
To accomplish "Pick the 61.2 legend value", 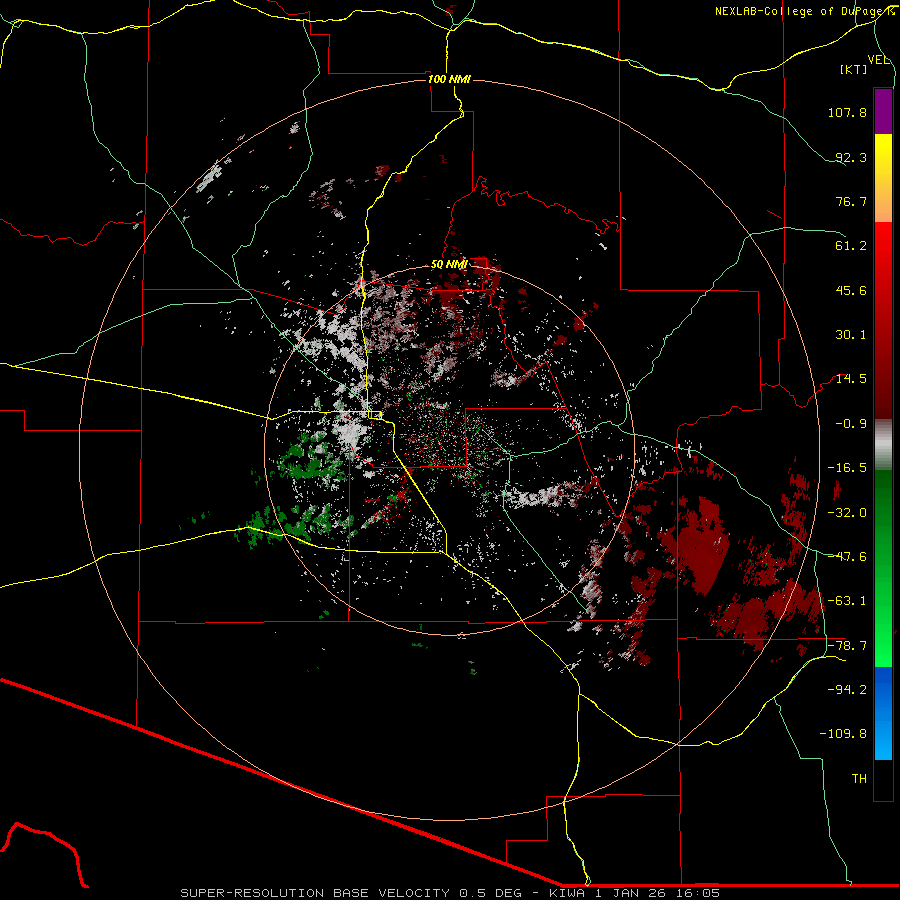I will tap(851, 246).
